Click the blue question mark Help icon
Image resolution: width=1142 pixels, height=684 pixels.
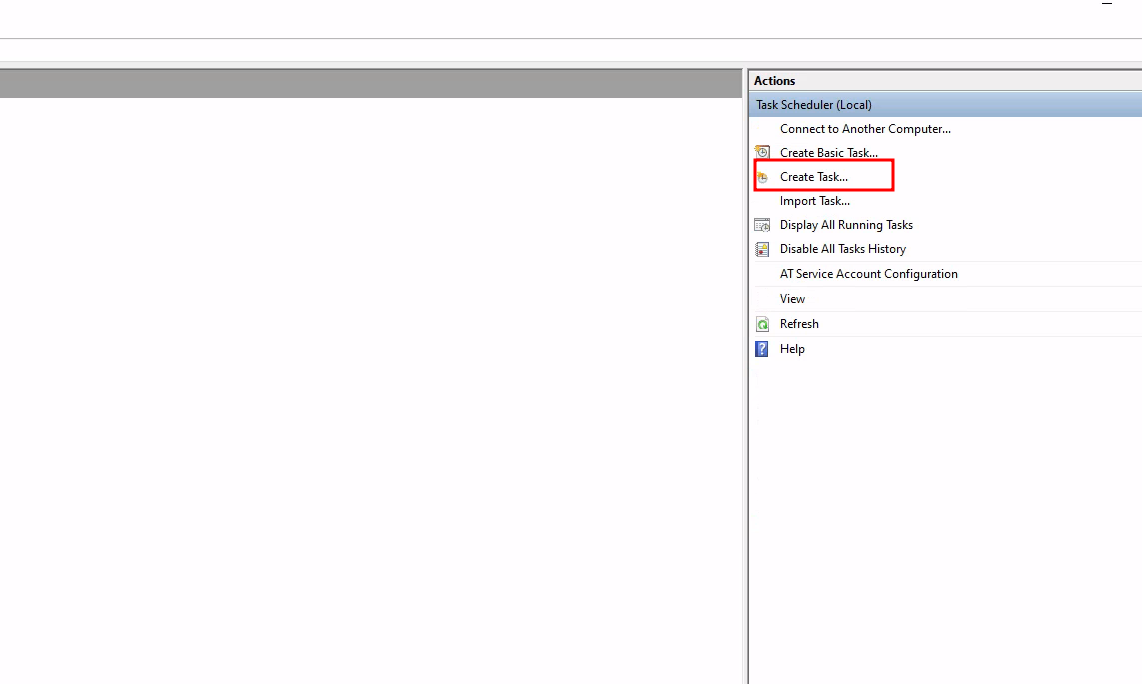762,349
